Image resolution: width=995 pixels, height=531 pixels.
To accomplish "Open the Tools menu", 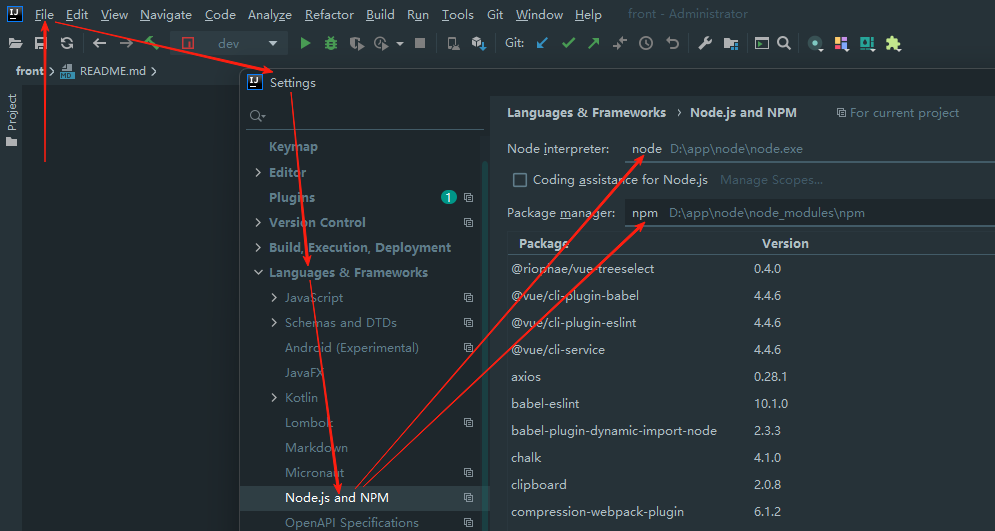I will click(x=458, y=15).
